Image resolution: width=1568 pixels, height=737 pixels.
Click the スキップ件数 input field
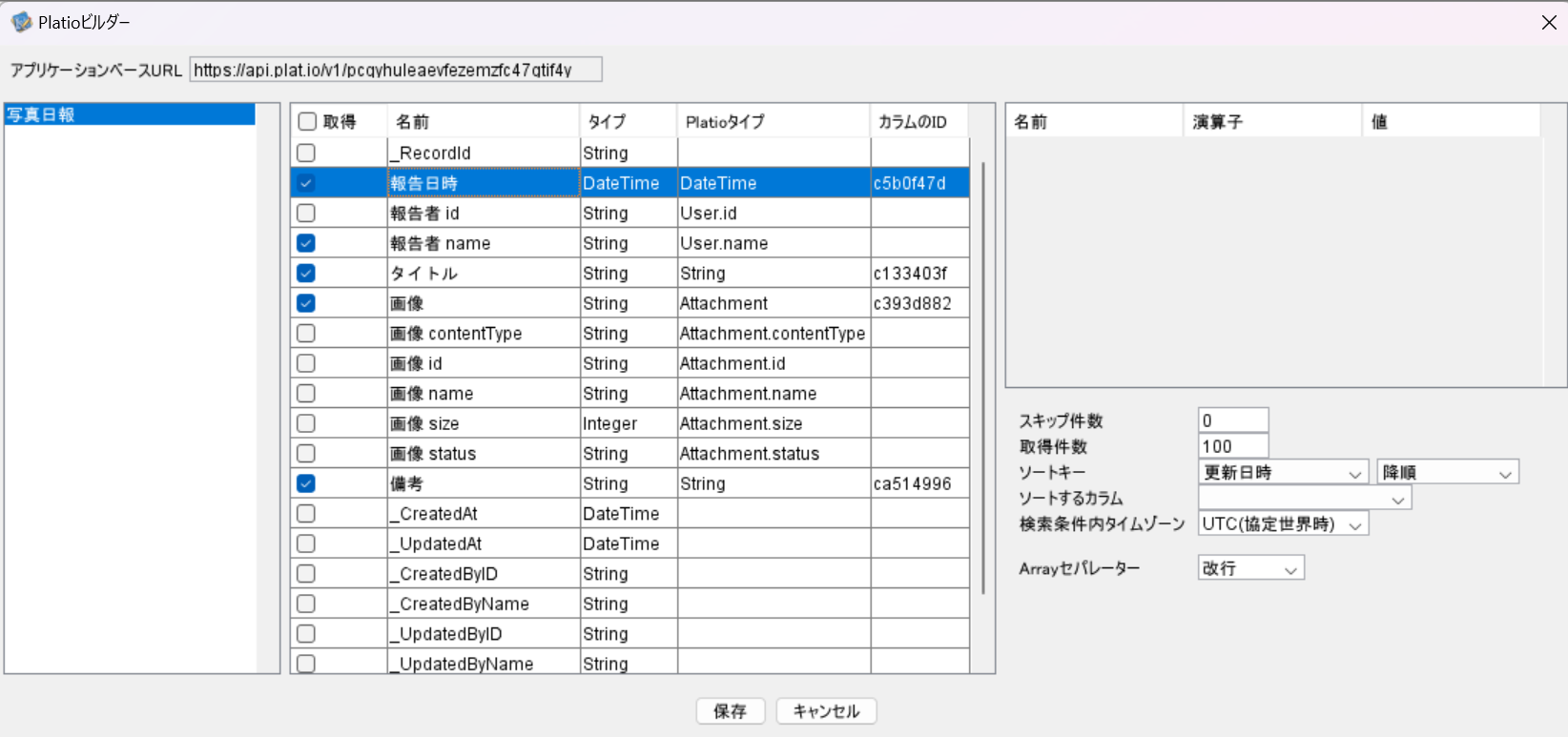point(1233,420)
